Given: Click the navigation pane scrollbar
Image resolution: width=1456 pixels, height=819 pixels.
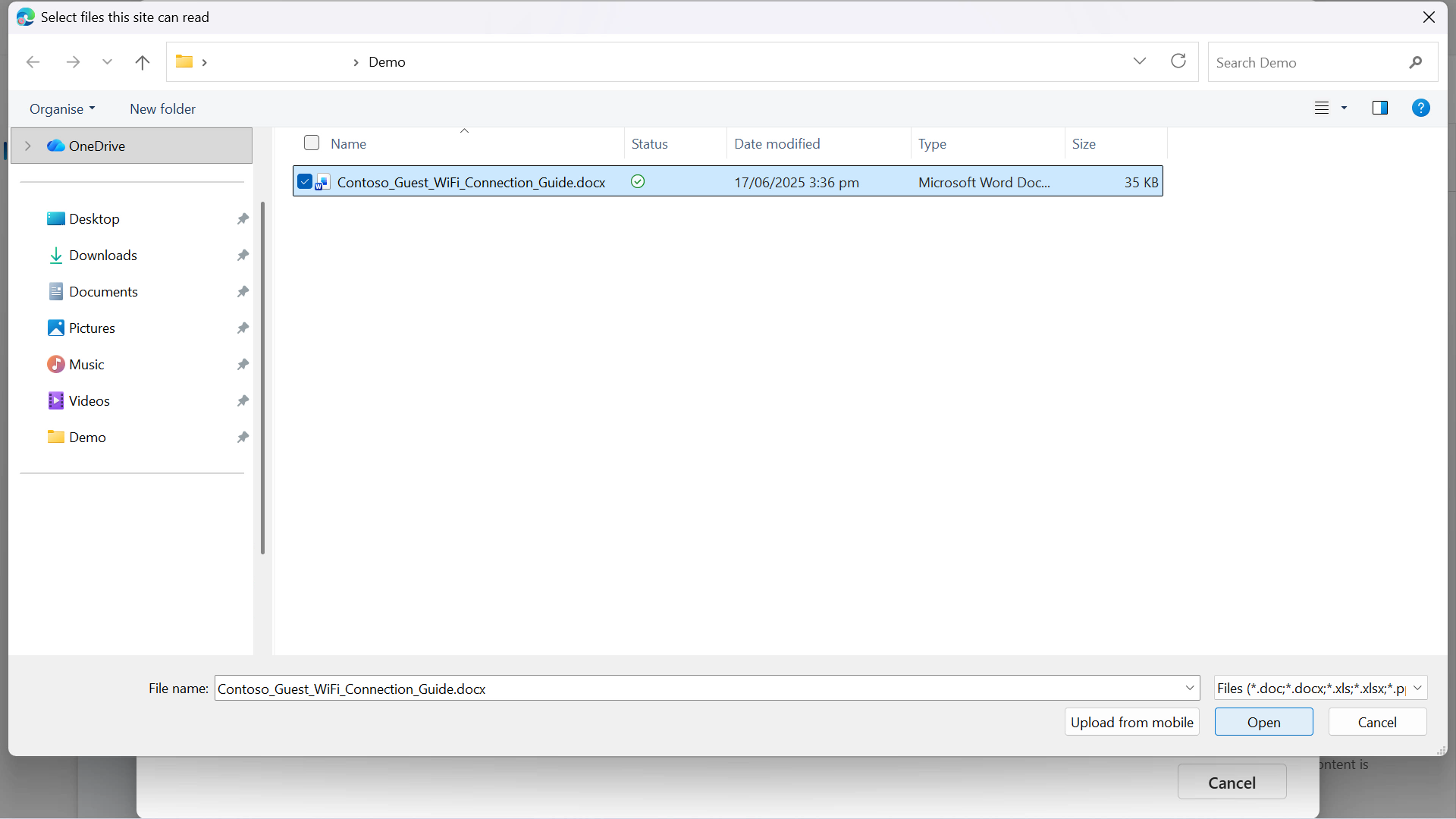Looking at the screenshot, I should (262, 379).
